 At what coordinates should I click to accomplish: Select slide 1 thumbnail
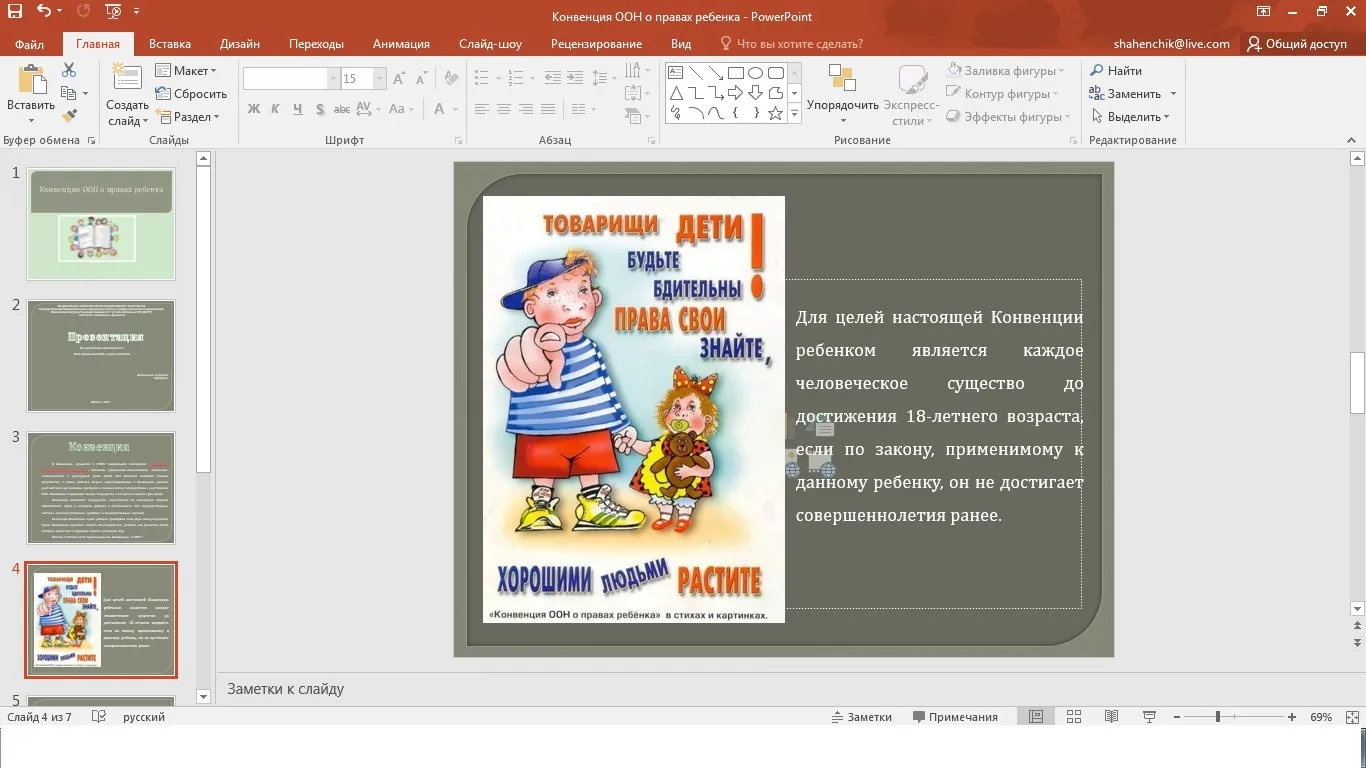point(101,224)
